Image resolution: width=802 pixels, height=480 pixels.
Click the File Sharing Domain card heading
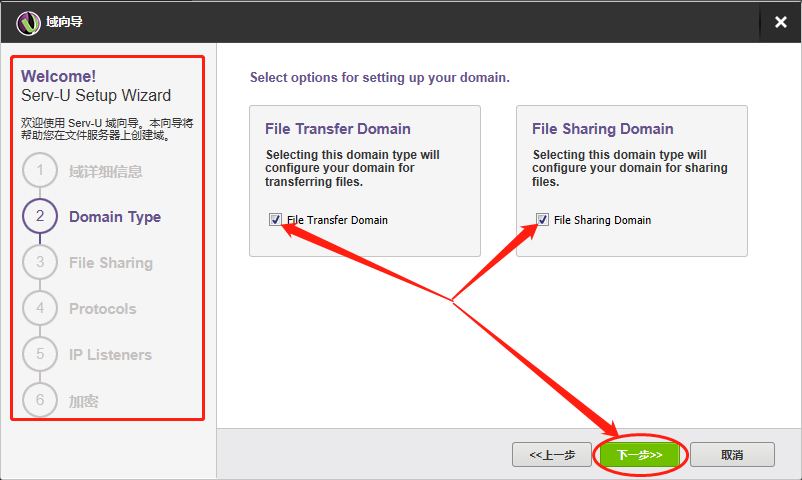click(603, 129)
